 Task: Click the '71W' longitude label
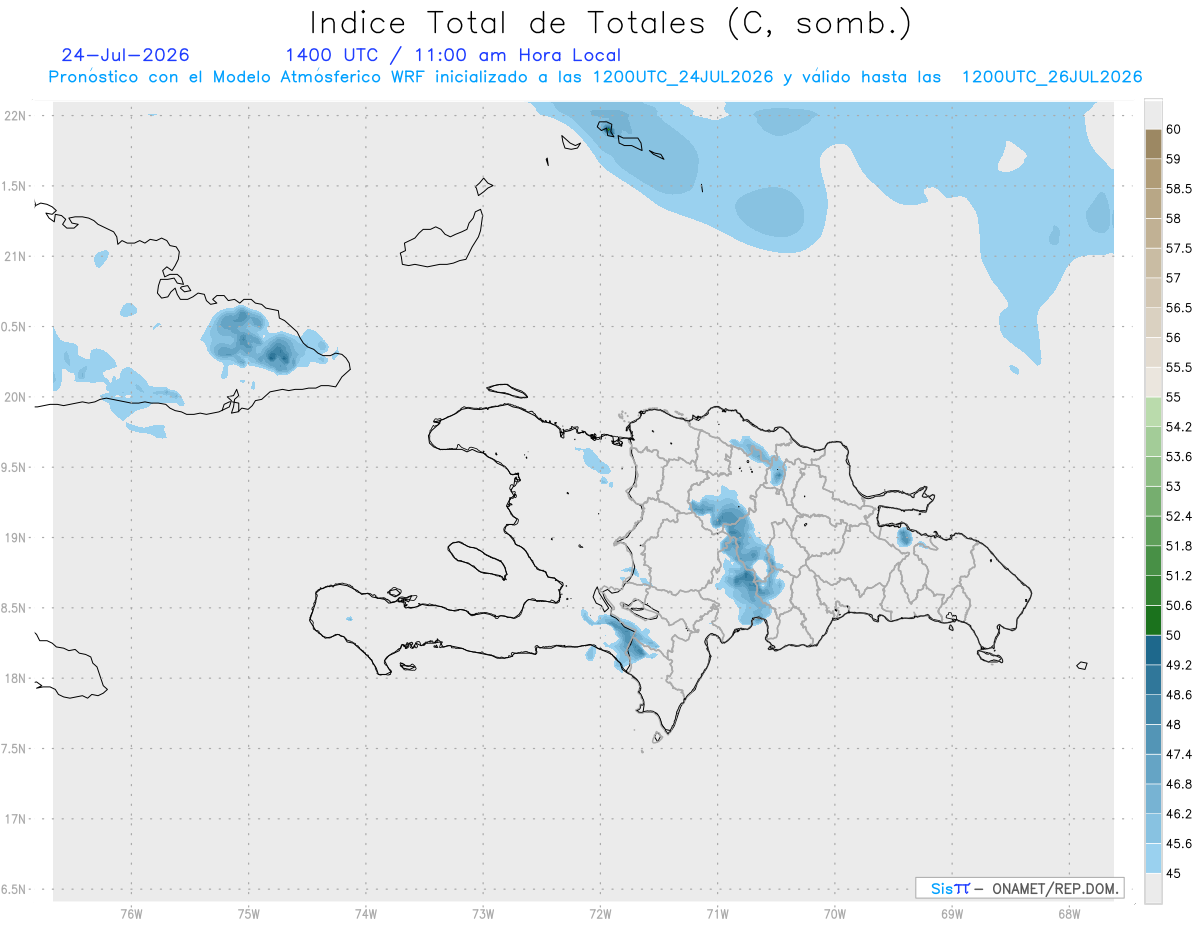(x=718, y=914)
